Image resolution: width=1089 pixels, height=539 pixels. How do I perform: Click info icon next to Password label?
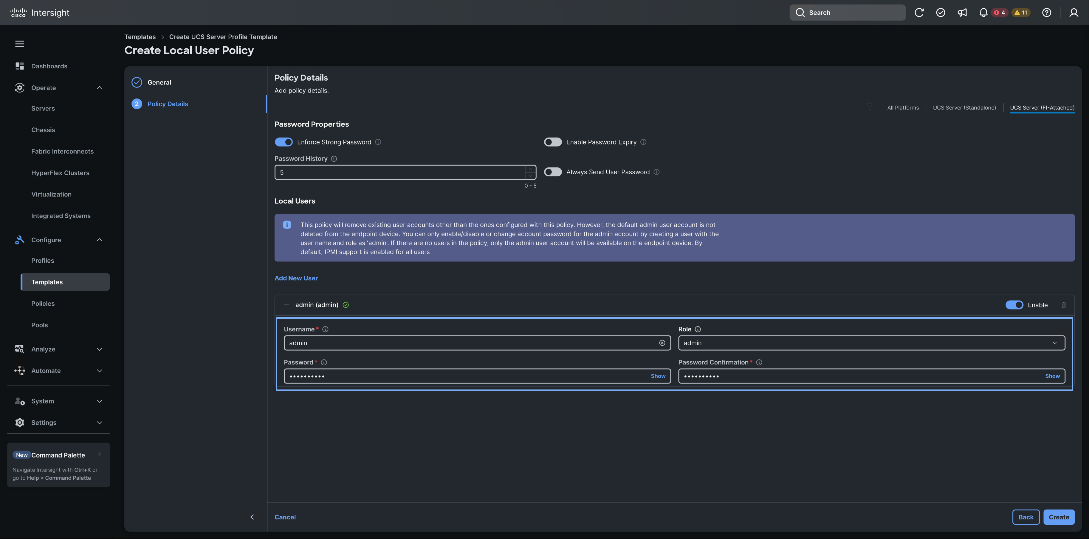[x=324, y=362]
